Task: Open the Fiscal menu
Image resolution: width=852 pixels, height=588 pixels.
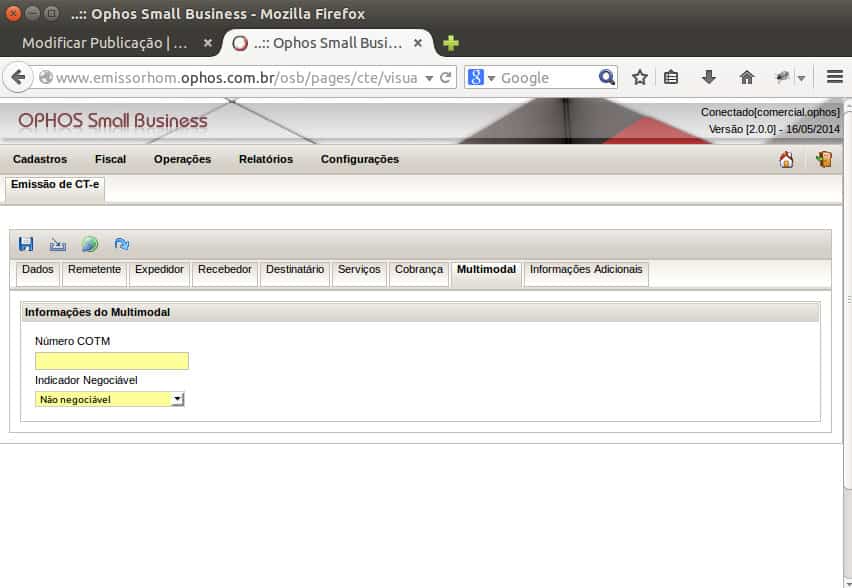Action: 110,159
